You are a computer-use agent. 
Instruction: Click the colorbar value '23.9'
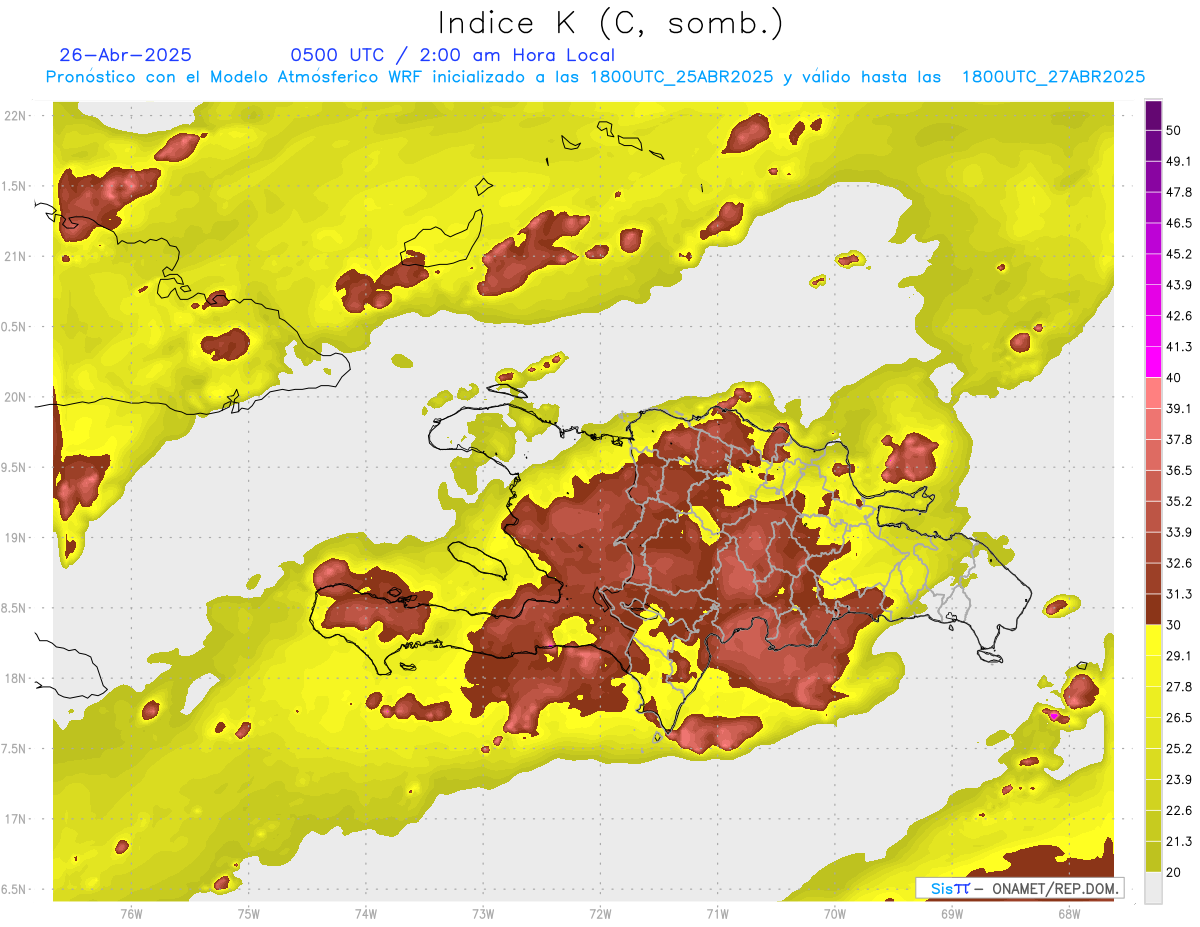[1178, 780]
